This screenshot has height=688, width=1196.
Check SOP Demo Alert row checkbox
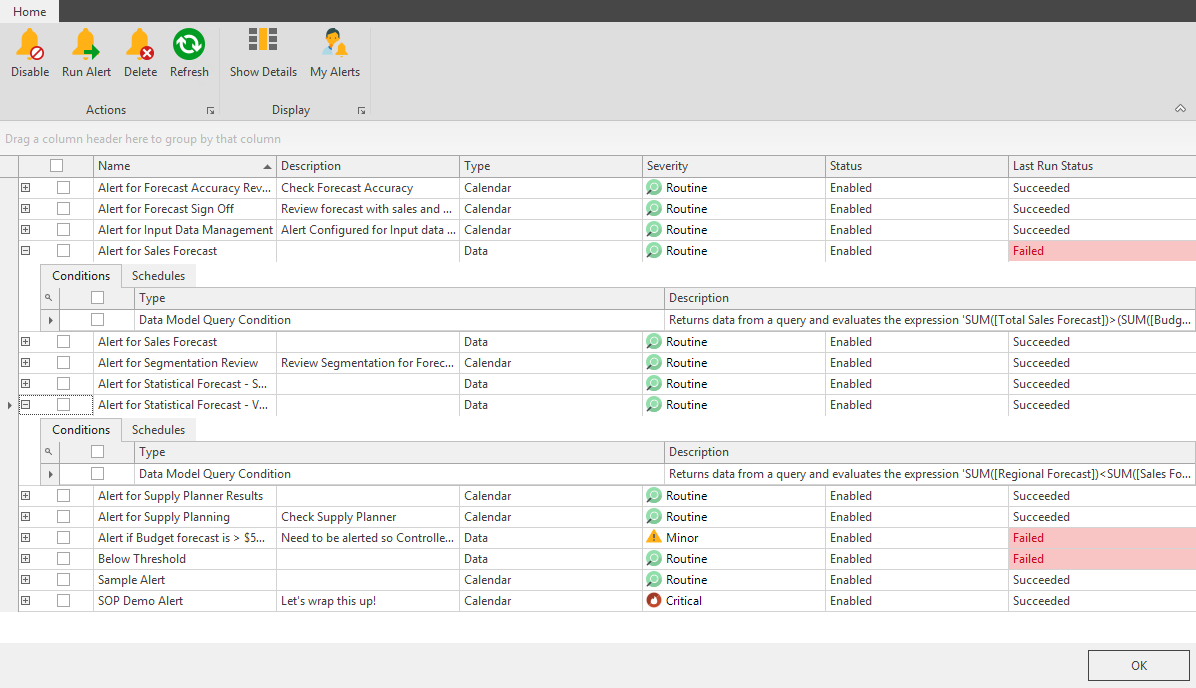(63, 600)
